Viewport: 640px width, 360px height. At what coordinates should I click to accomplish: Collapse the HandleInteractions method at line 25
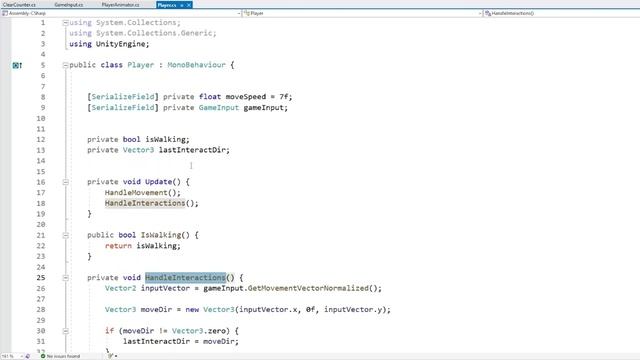pos(65,278)
